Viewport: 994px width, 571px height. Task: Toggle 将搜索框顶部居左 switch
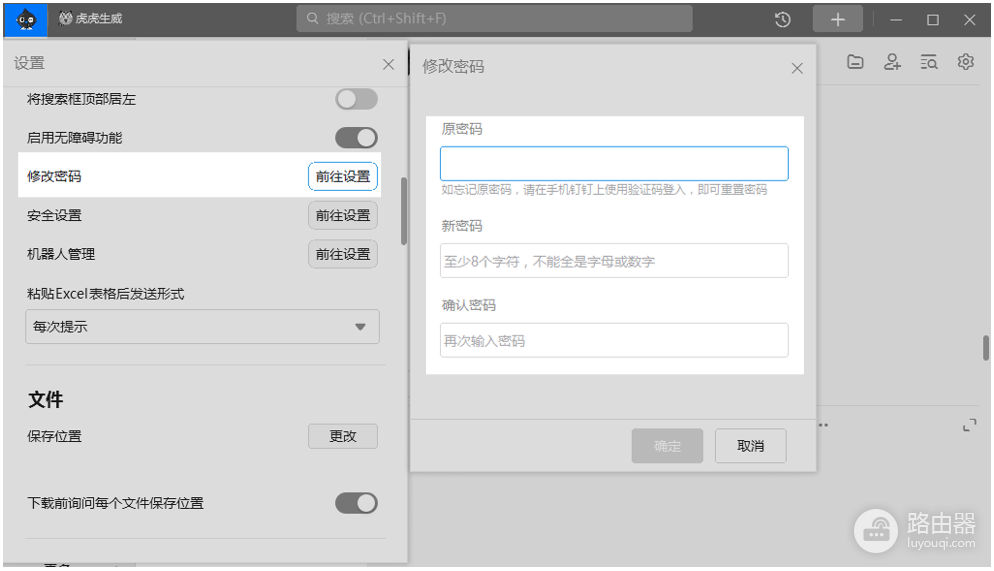(x=356, y=99)
